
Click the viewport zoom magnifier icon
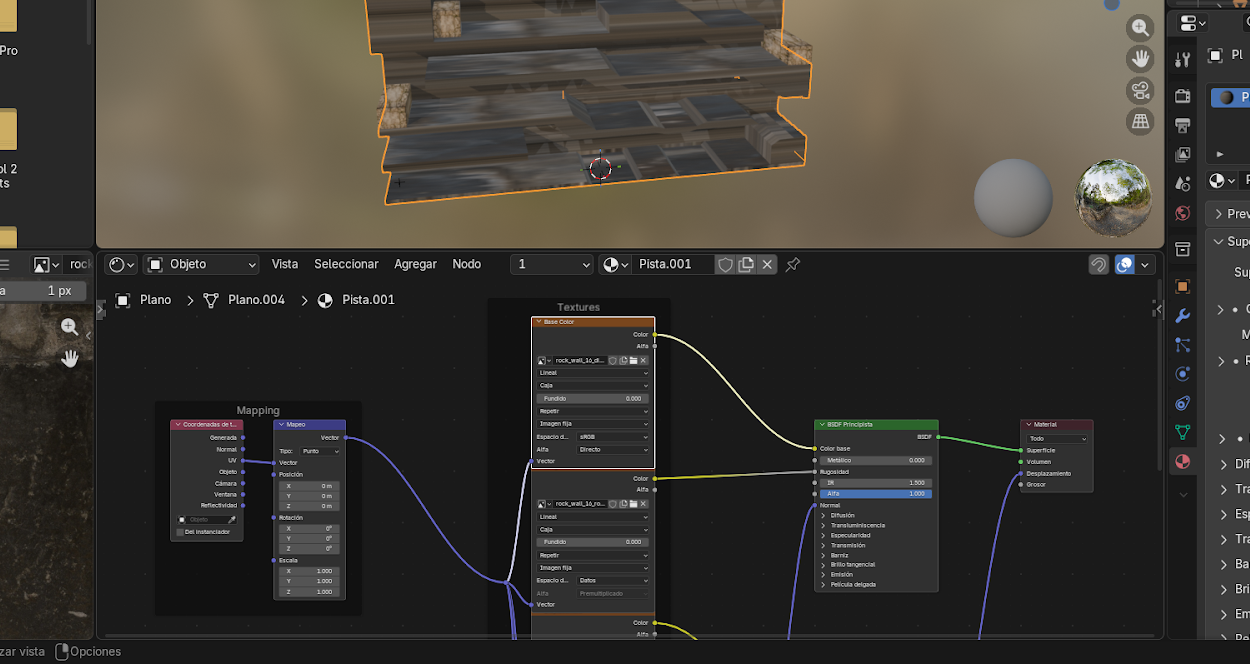point(1140,28)
